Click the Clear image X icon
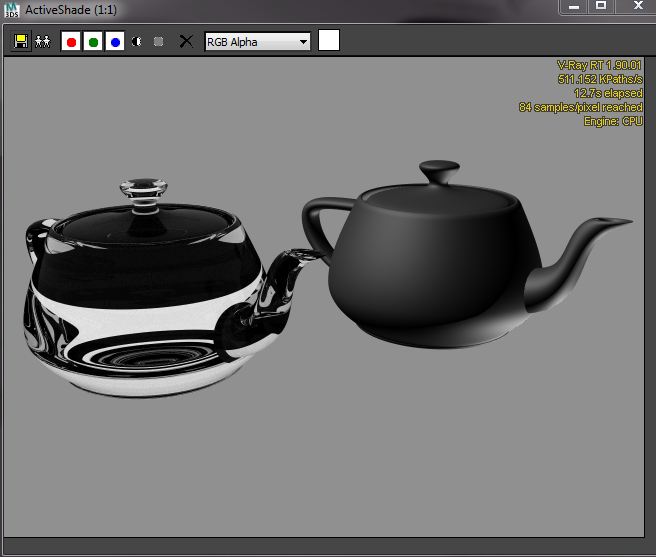The width and height of the screenshot is (656, 557). pyautogui.click(x=186, y=41)
